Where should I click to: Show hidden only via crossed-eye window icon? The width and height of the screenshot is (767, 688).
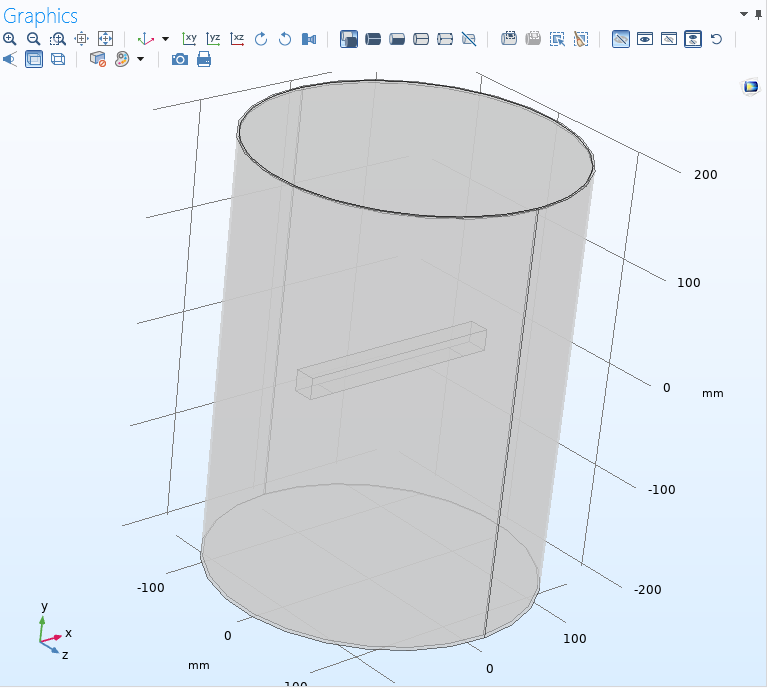[x=669, y=39]
